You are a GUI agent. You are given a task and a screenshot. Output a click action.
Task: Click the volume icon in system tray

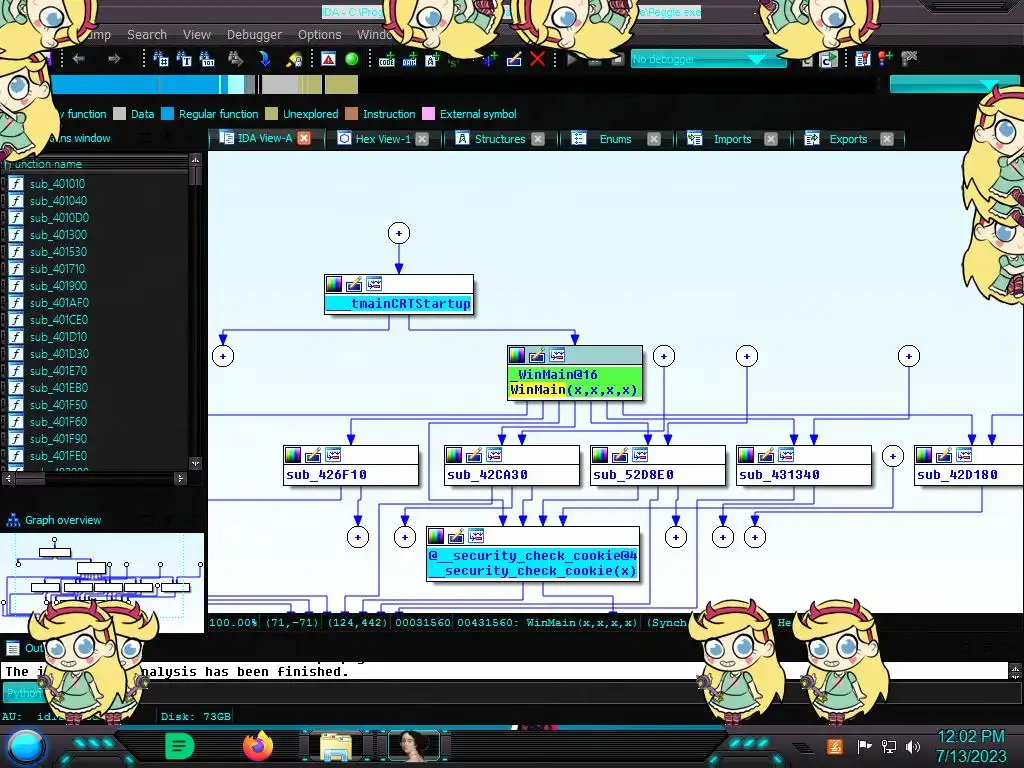point(913,746)
